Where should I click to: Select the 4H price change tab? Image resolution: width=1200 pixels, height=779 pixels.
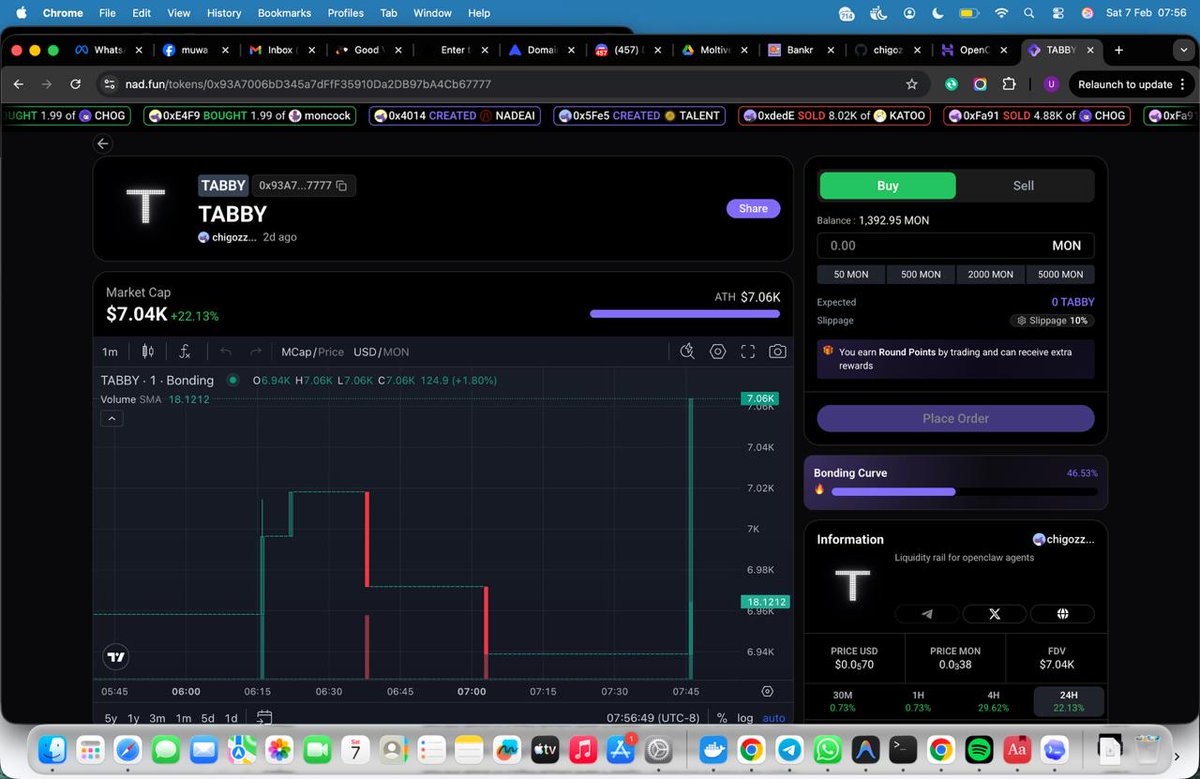(x=993, y=701)
